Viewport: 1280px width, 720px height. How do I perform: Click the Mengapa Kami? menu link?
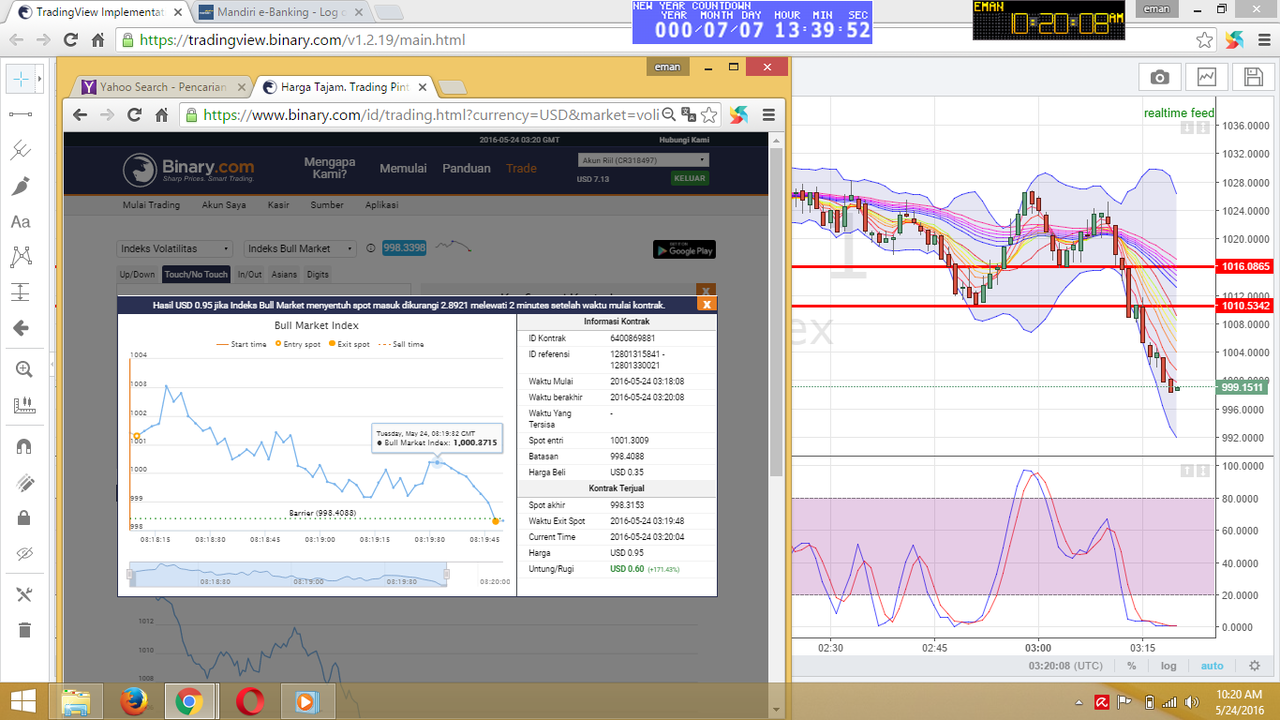tap(330, 168)
